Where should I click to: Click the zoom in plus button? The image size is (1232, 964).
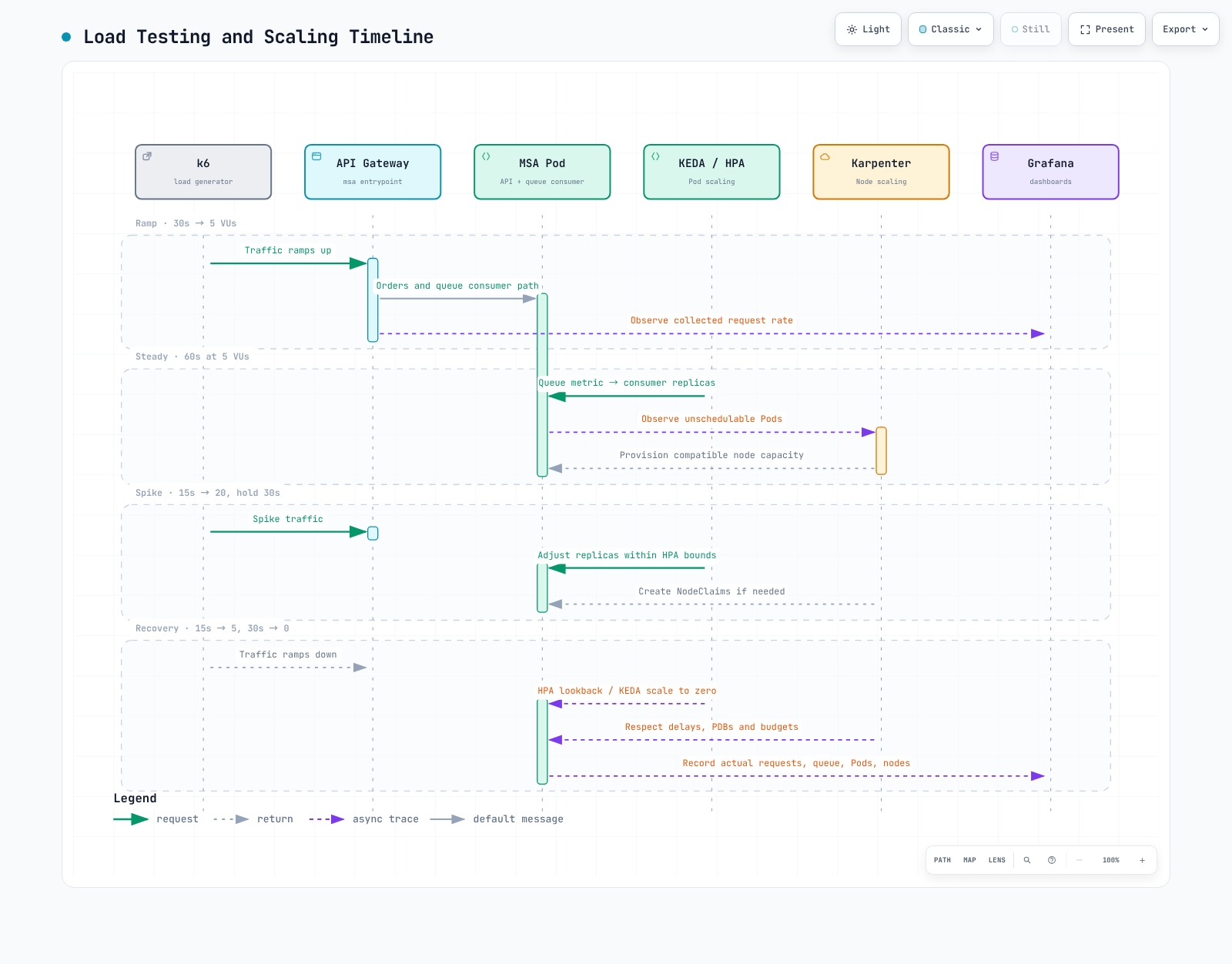tap(1142, 860)
